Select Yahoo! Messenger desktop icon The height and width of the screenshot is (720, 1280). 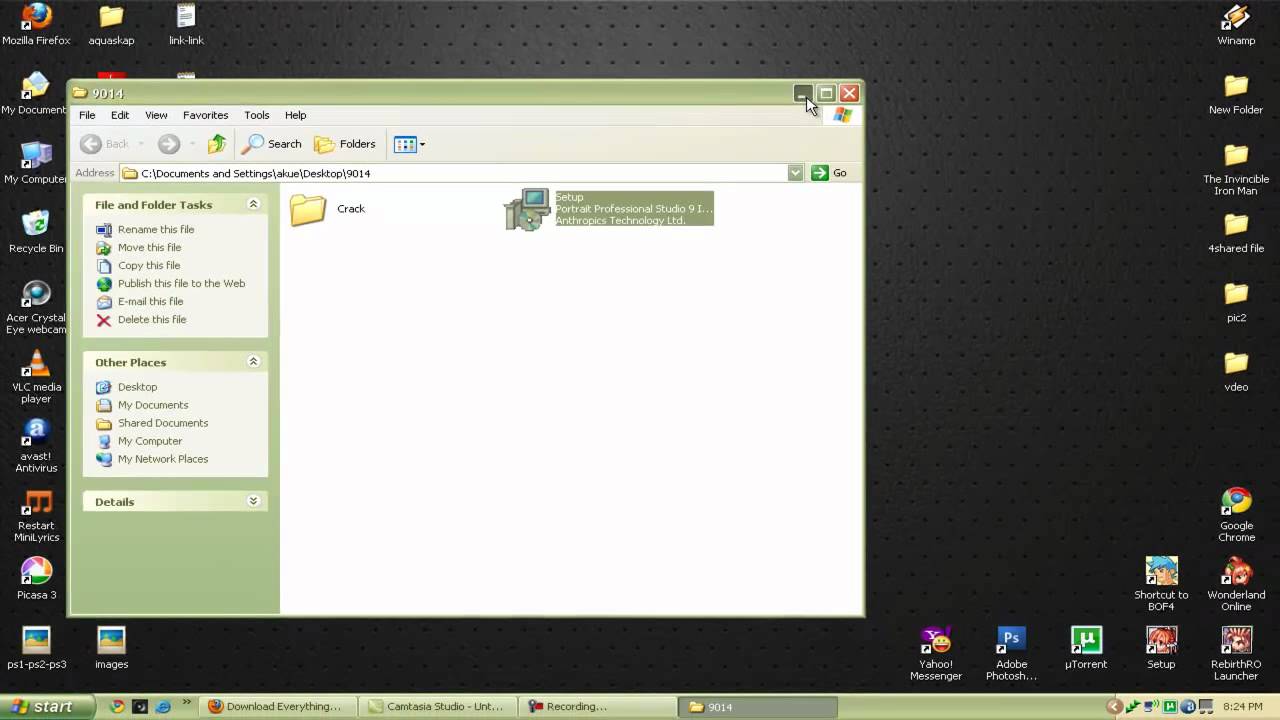click(x=935, y=653)
